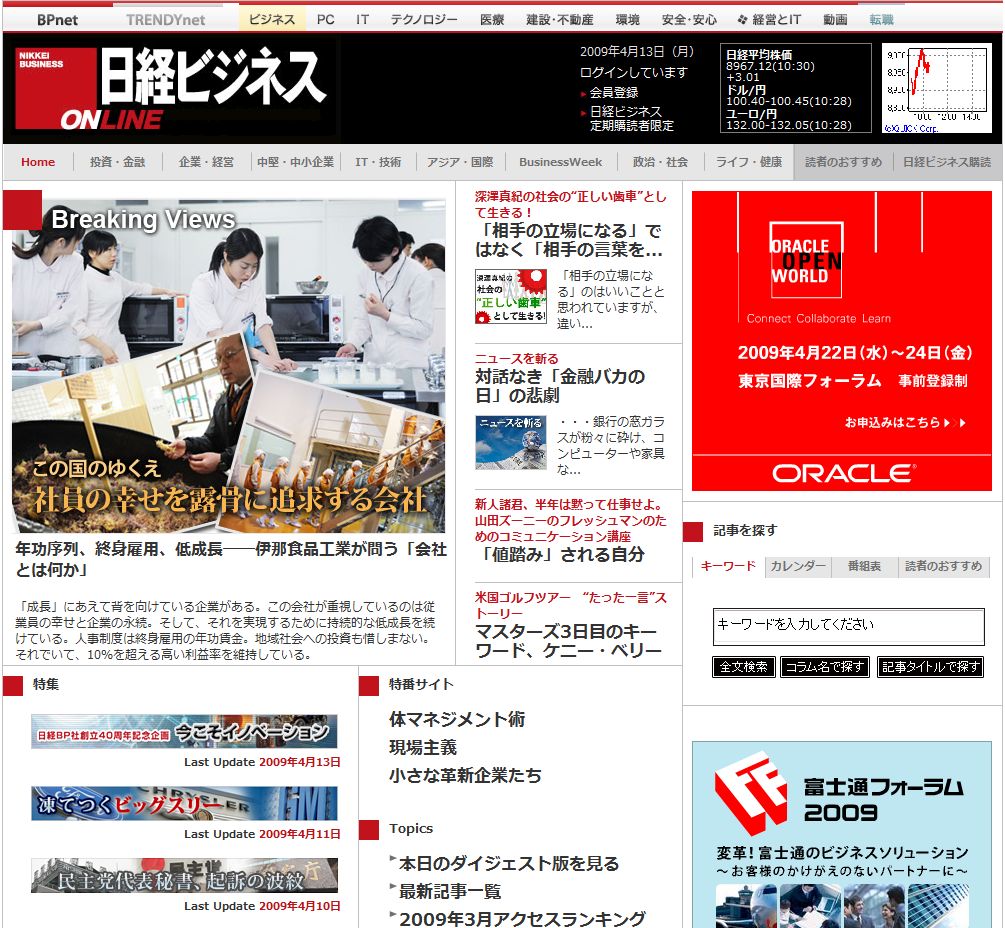The height and width of the screenshot is (928, 1005).
Task: Open the 投資・金融 navigation item
Action: pos(117,162)
